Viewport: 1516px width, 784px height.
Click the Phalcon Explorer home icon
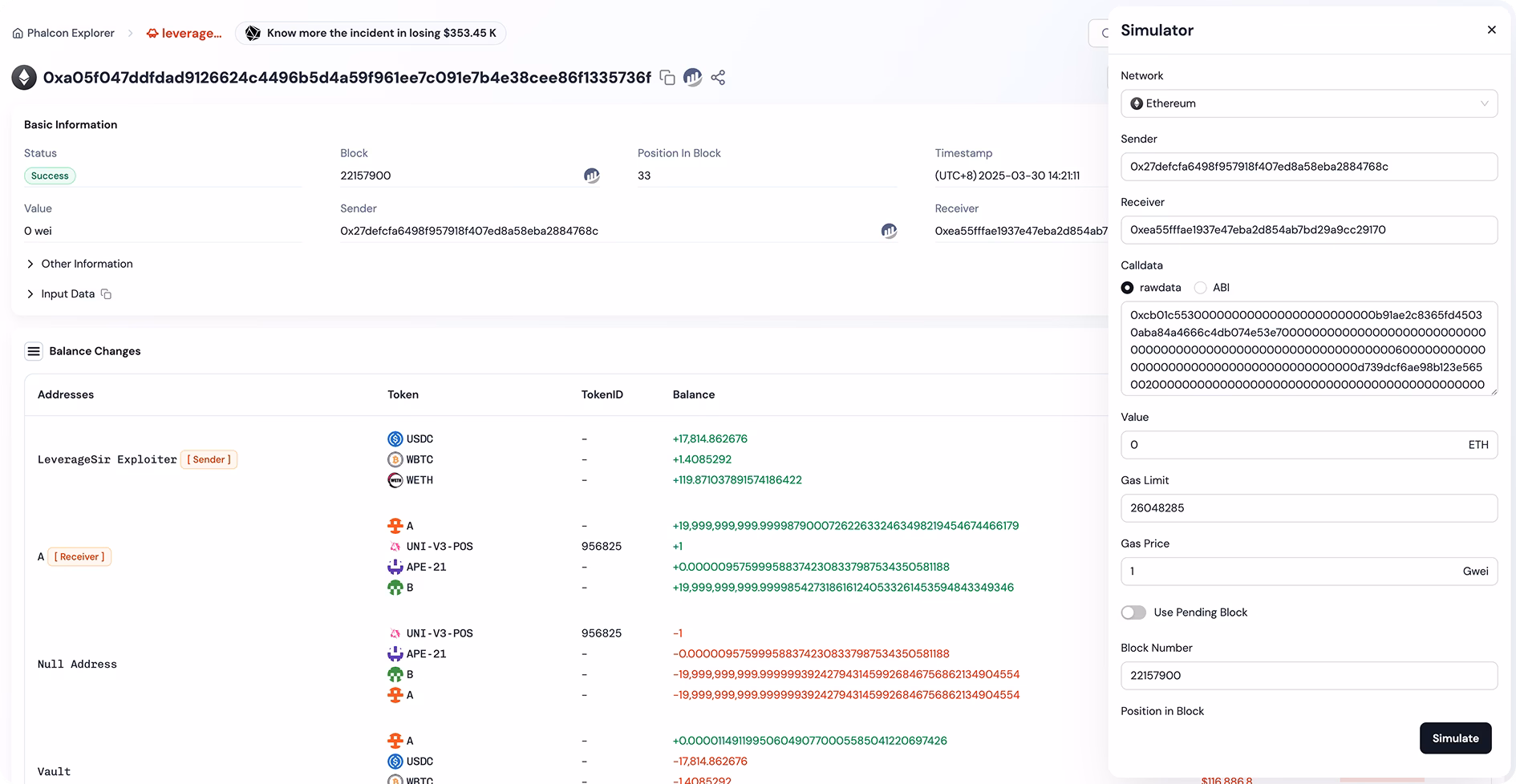(x=18, y=34)
